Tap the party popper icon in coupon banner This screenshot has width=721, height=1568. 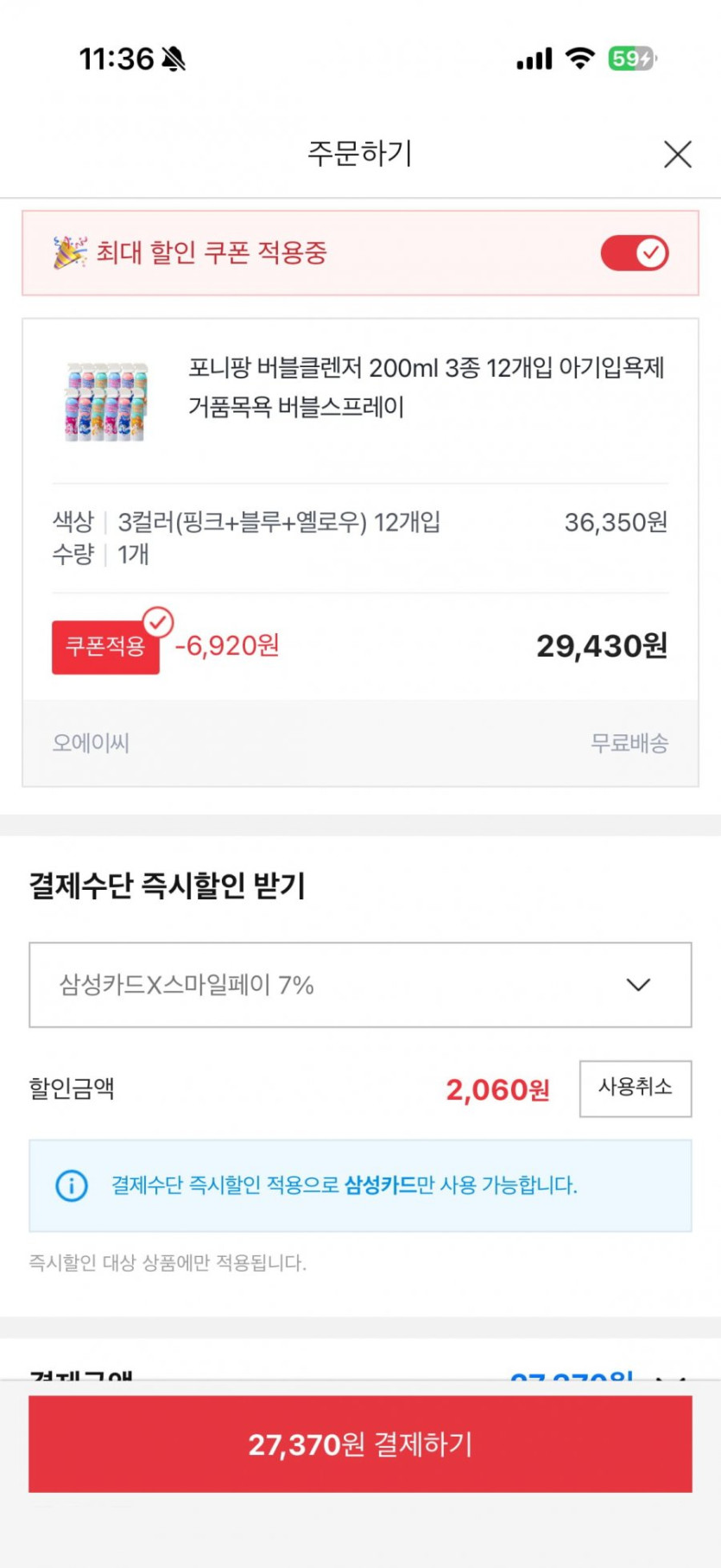click(x=69, y=252)
